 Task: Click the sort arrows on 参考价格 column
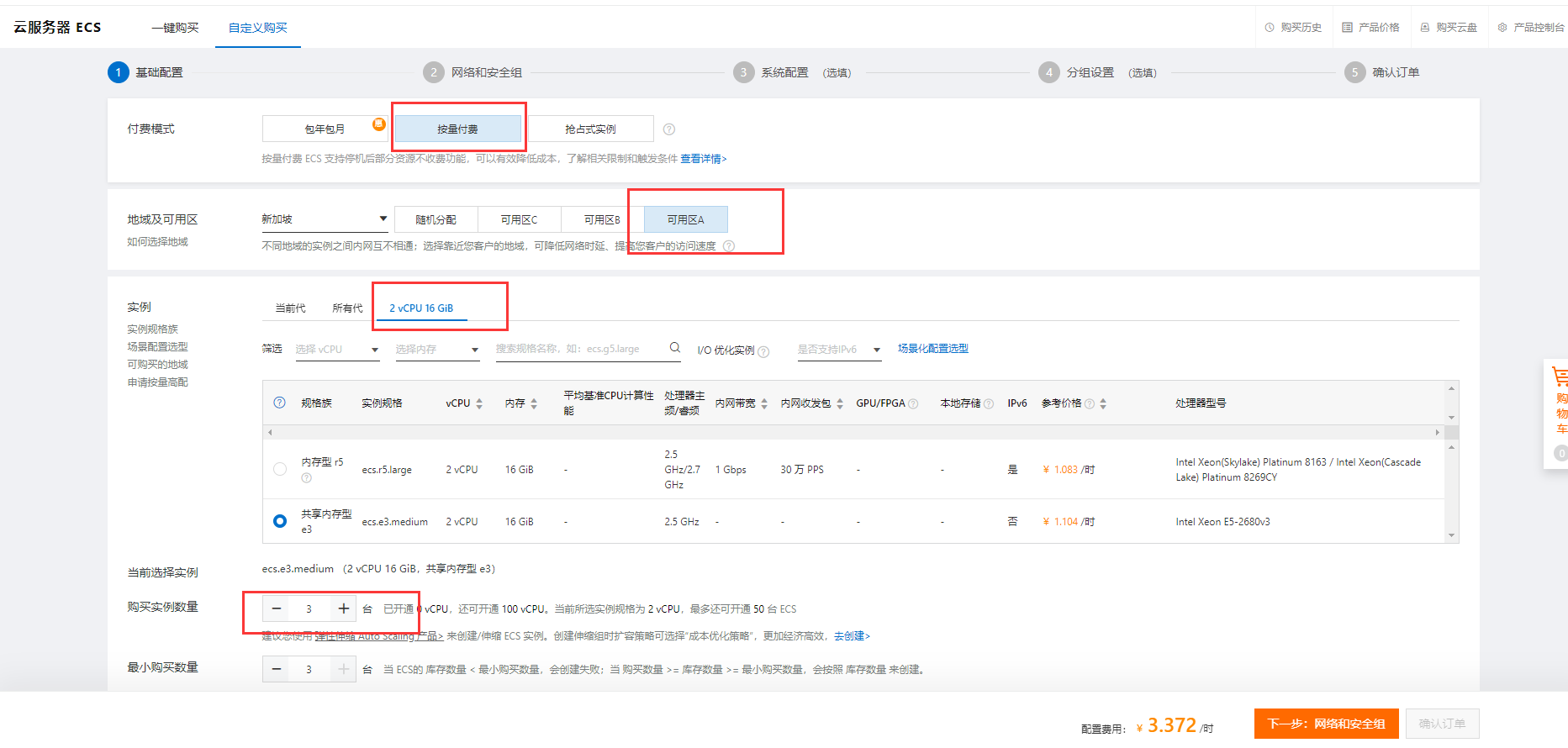(1103, 404)
